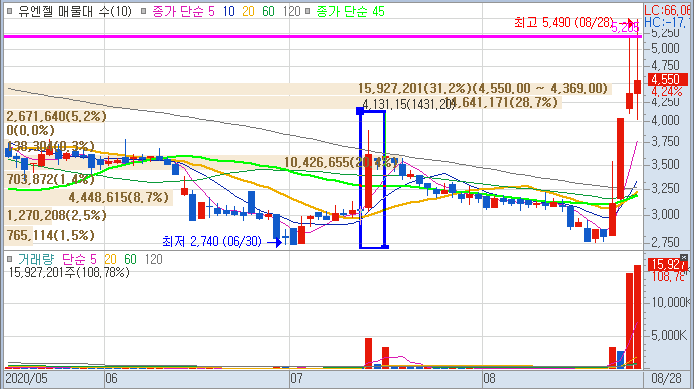The image size is (694, 389).
Task: Select the pink 종가 단순 5 moving average label
Action: point(183,12)
